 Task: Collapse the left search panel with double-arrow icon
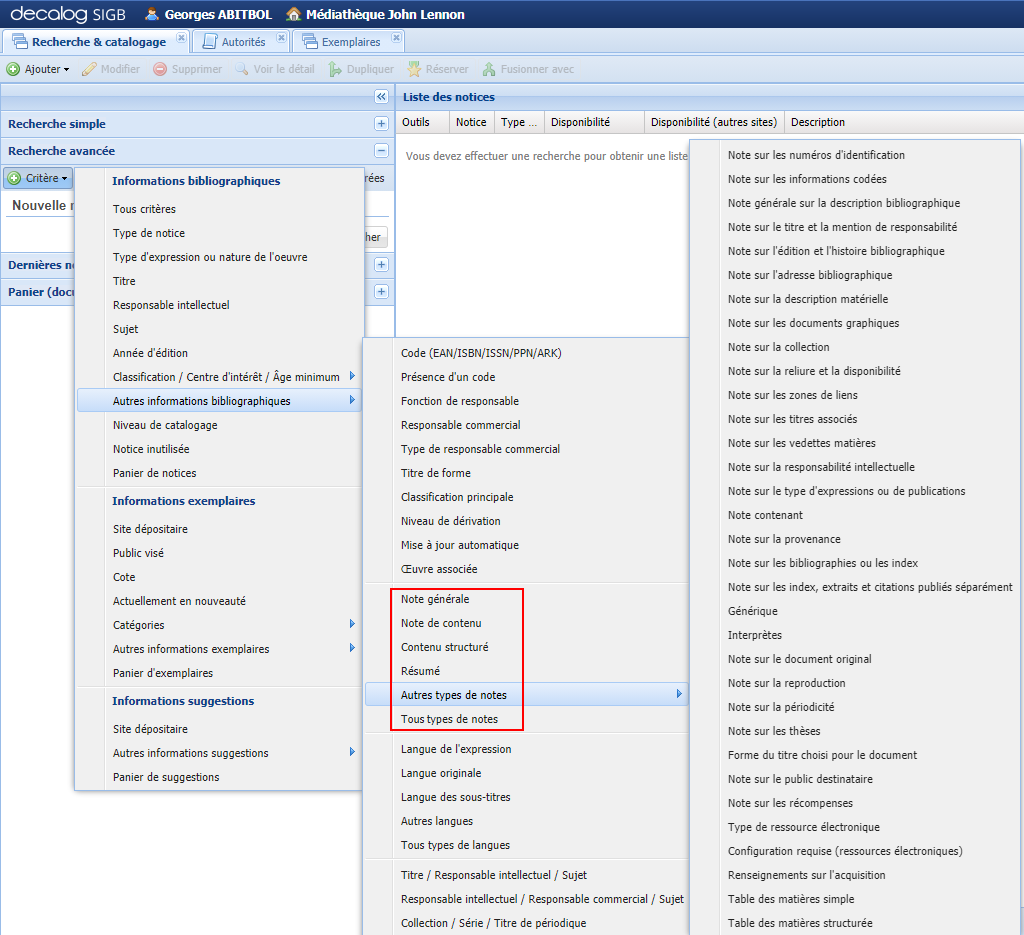[x=381, y=97]
